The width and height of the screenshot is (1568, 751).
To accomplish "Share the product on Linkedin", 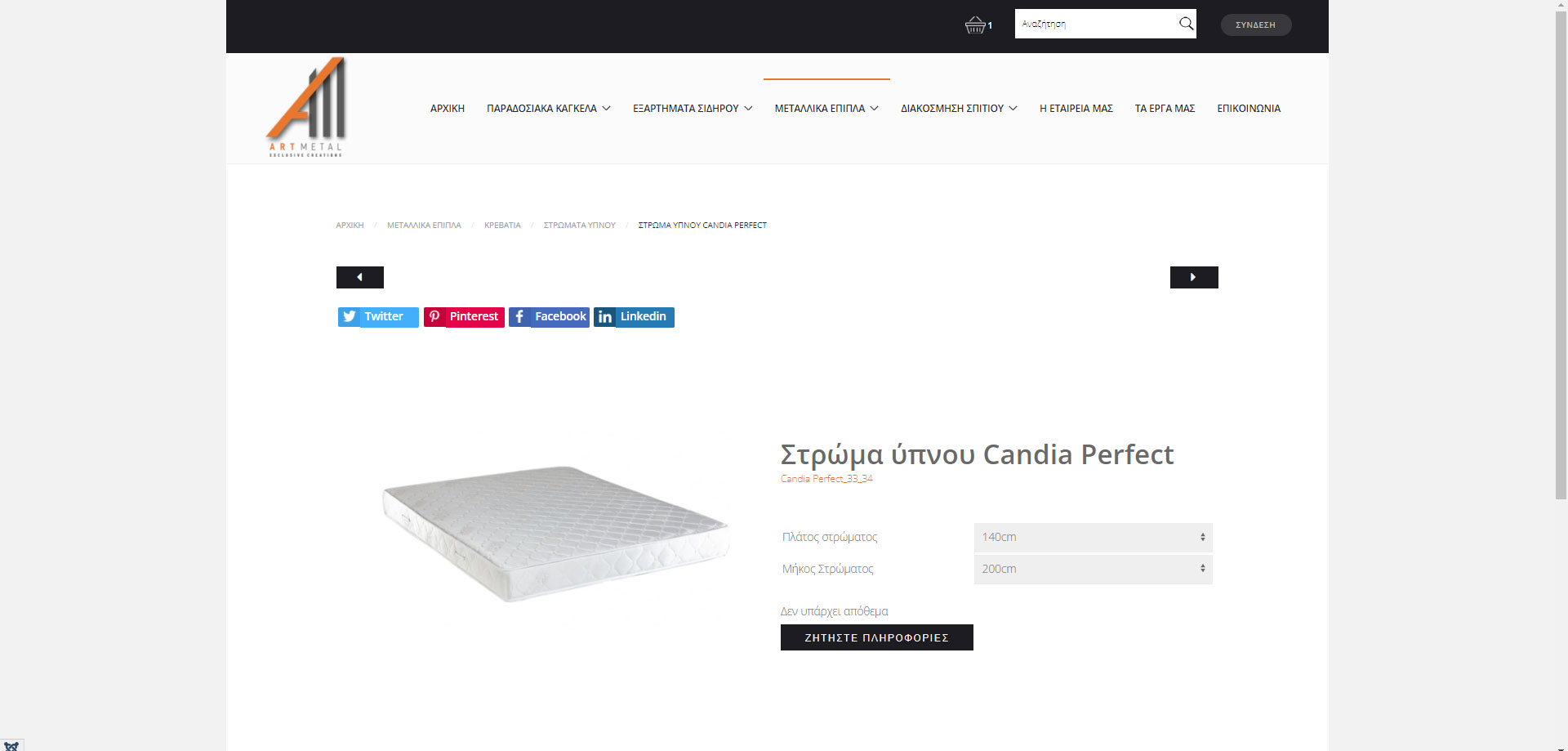I will (x=634, y=317).
